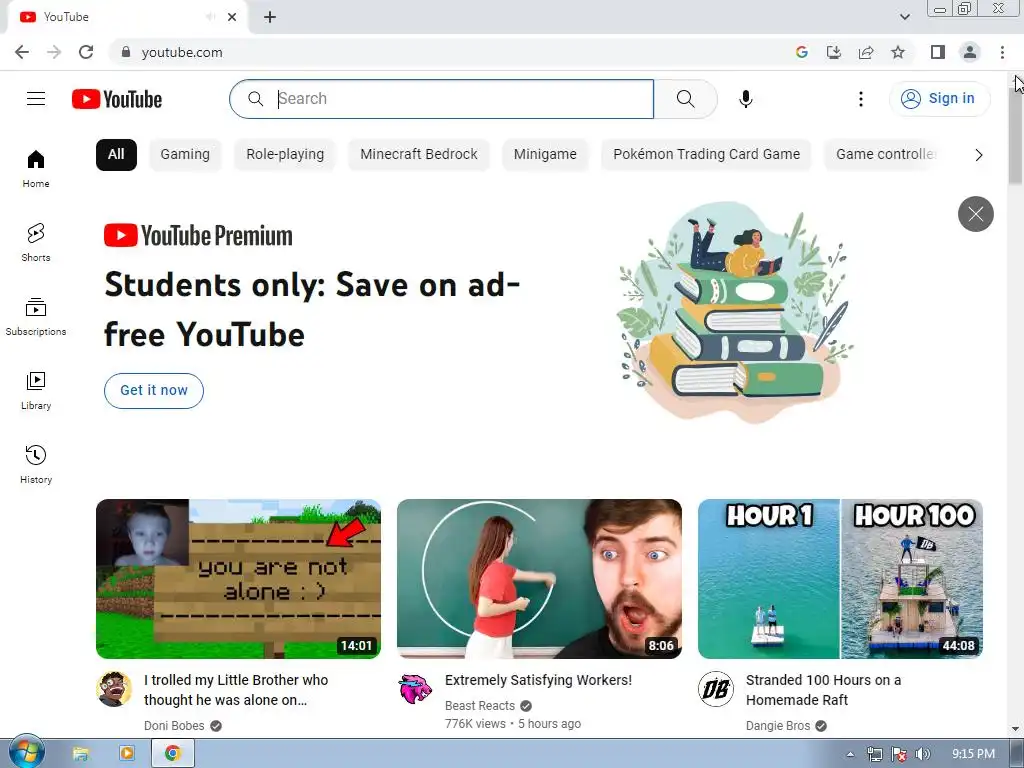Open Extremely Satisfying Workers title
1024x768 pixels.
click(x=538, y=680)
